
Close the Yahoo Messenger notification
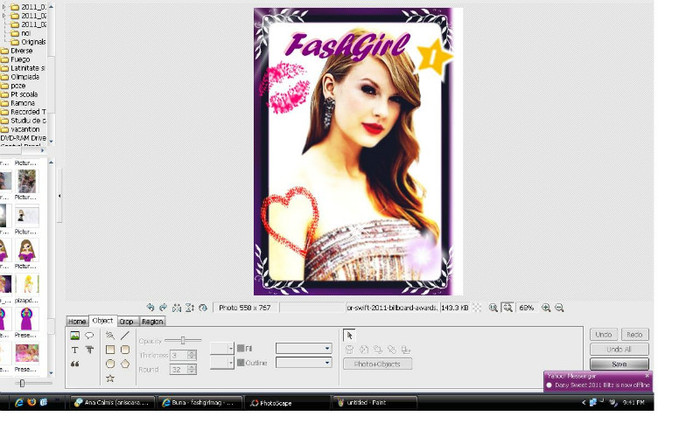tap(647, 376)
